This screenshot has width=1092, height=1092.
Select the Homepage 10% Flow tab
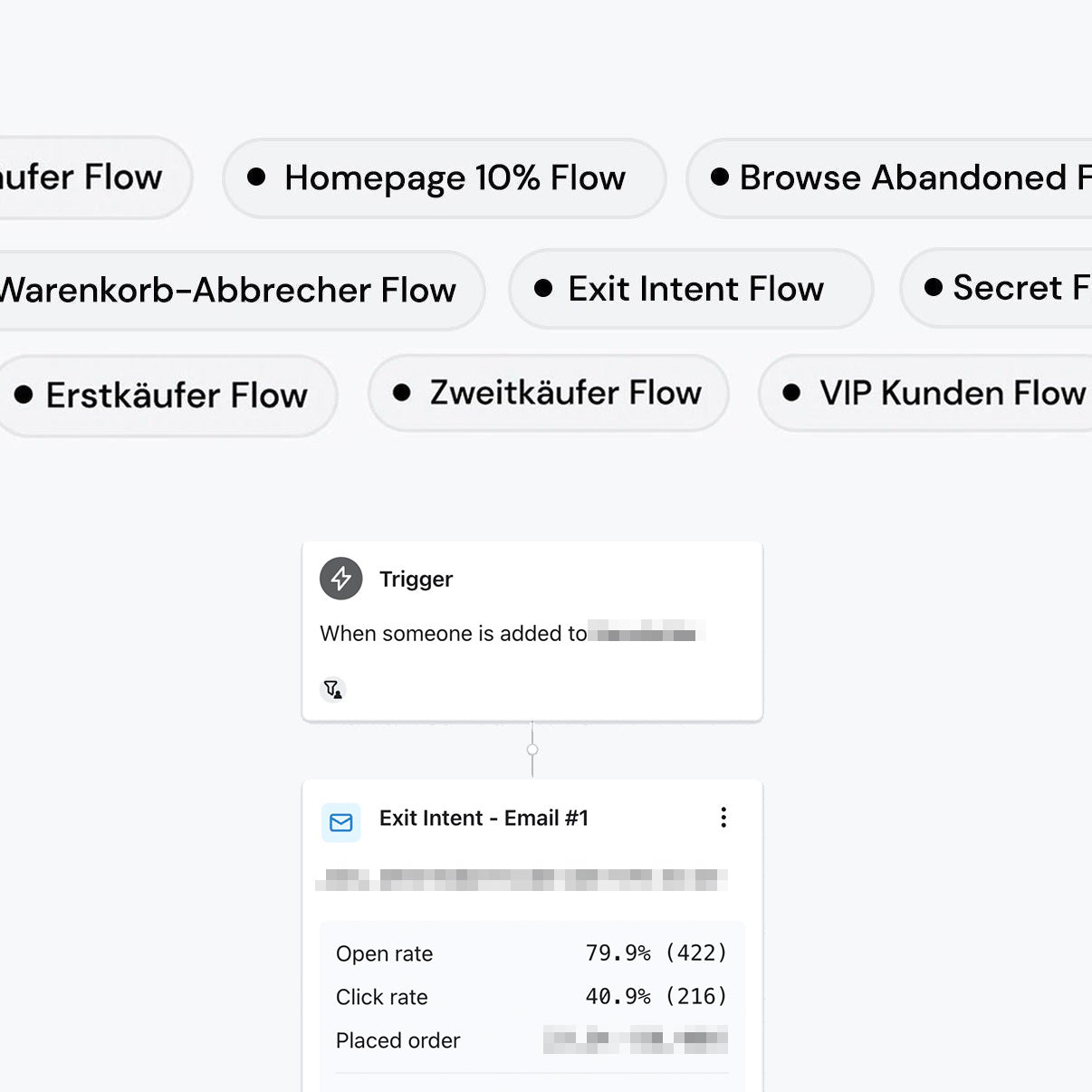pyautogui.click(x=445, y=178)
